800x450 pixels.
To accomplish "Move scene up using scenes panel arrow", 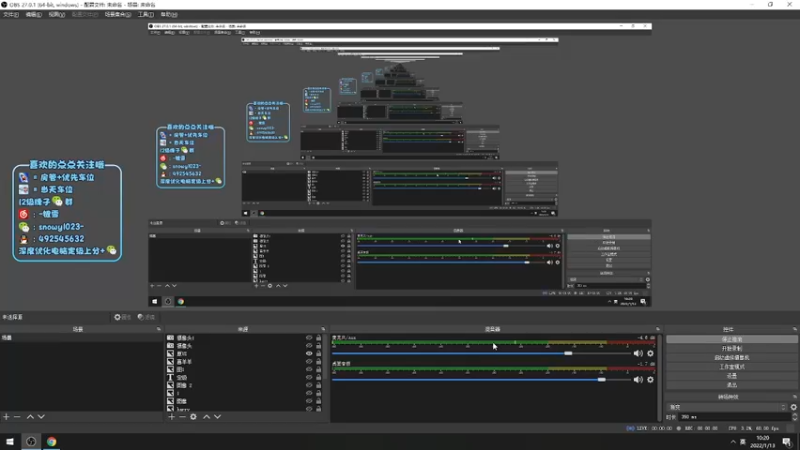I will coord(30,417).
